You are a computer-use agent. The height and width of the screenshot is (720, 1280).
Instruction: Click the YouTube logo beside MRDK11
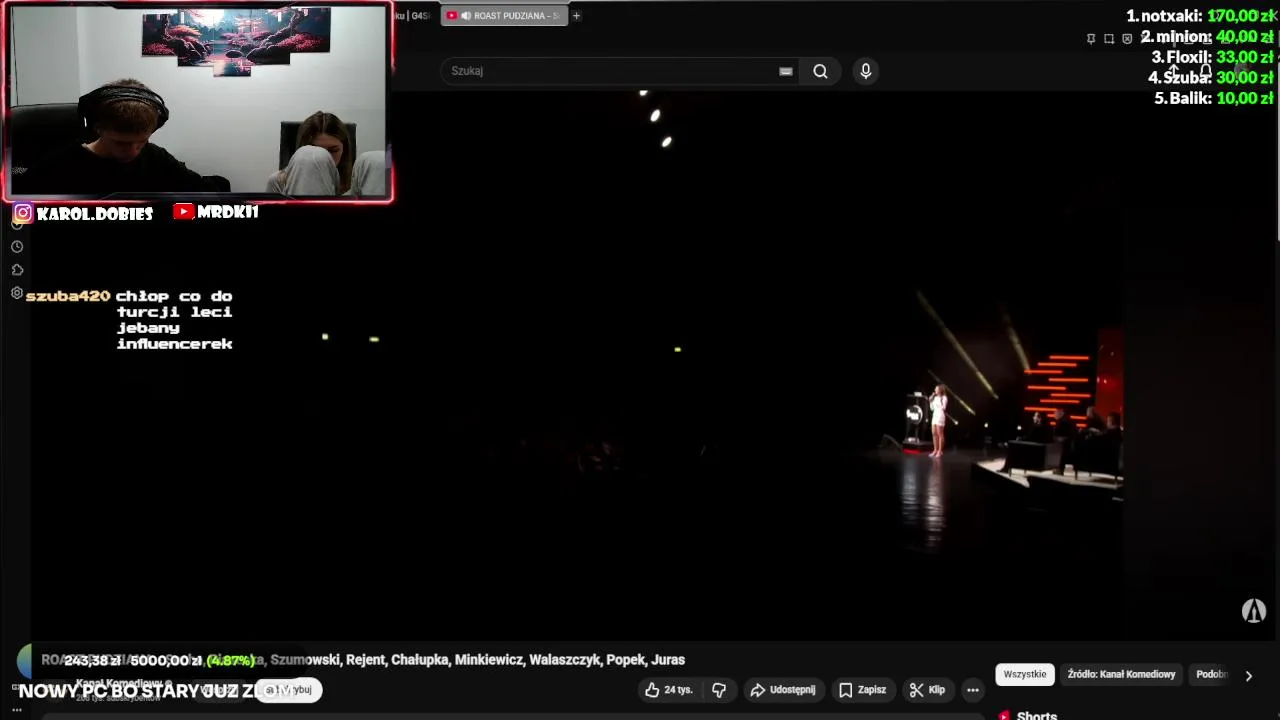pyautogui.click(x=183, y=212)
